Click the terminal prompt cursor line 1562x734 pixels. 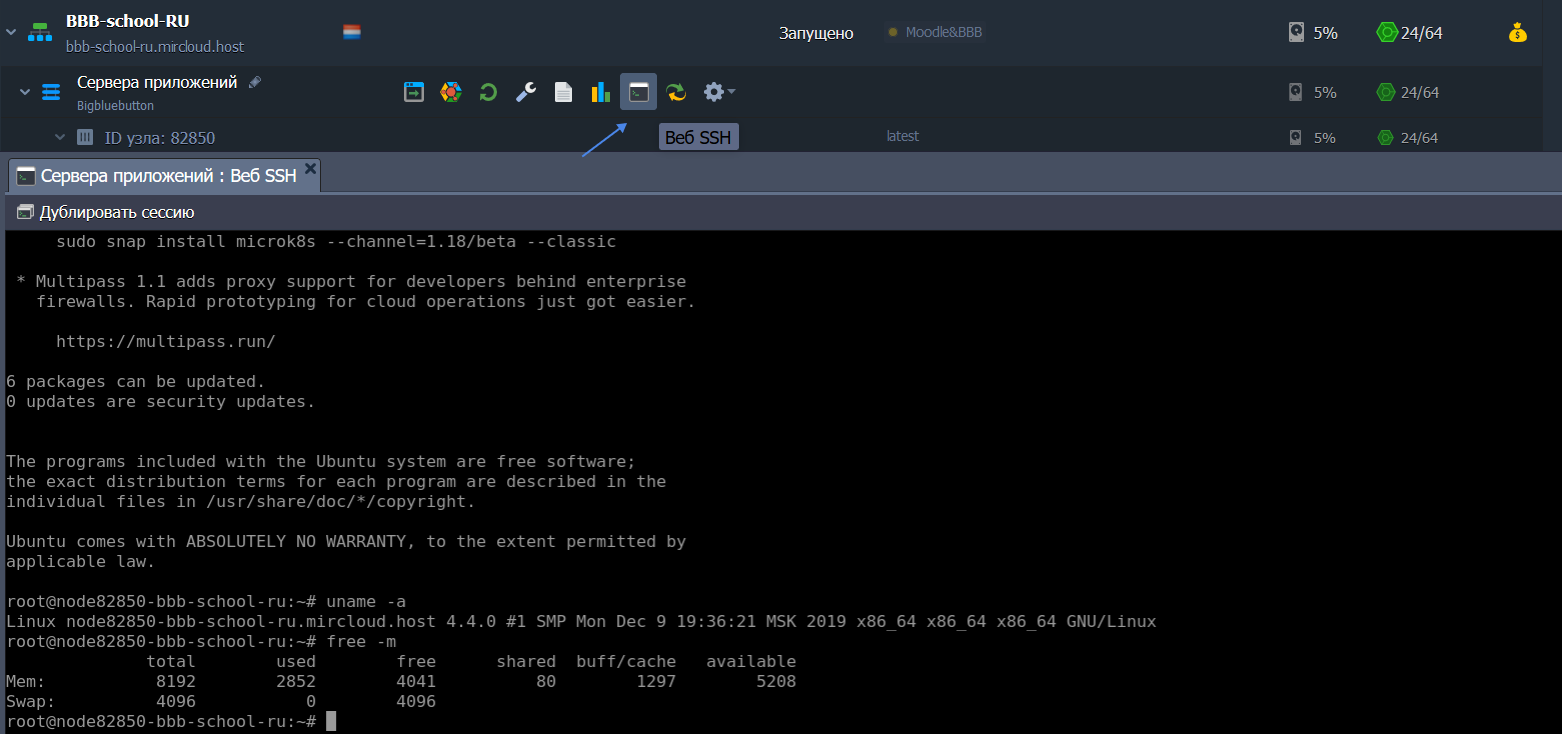coord(332,721)
